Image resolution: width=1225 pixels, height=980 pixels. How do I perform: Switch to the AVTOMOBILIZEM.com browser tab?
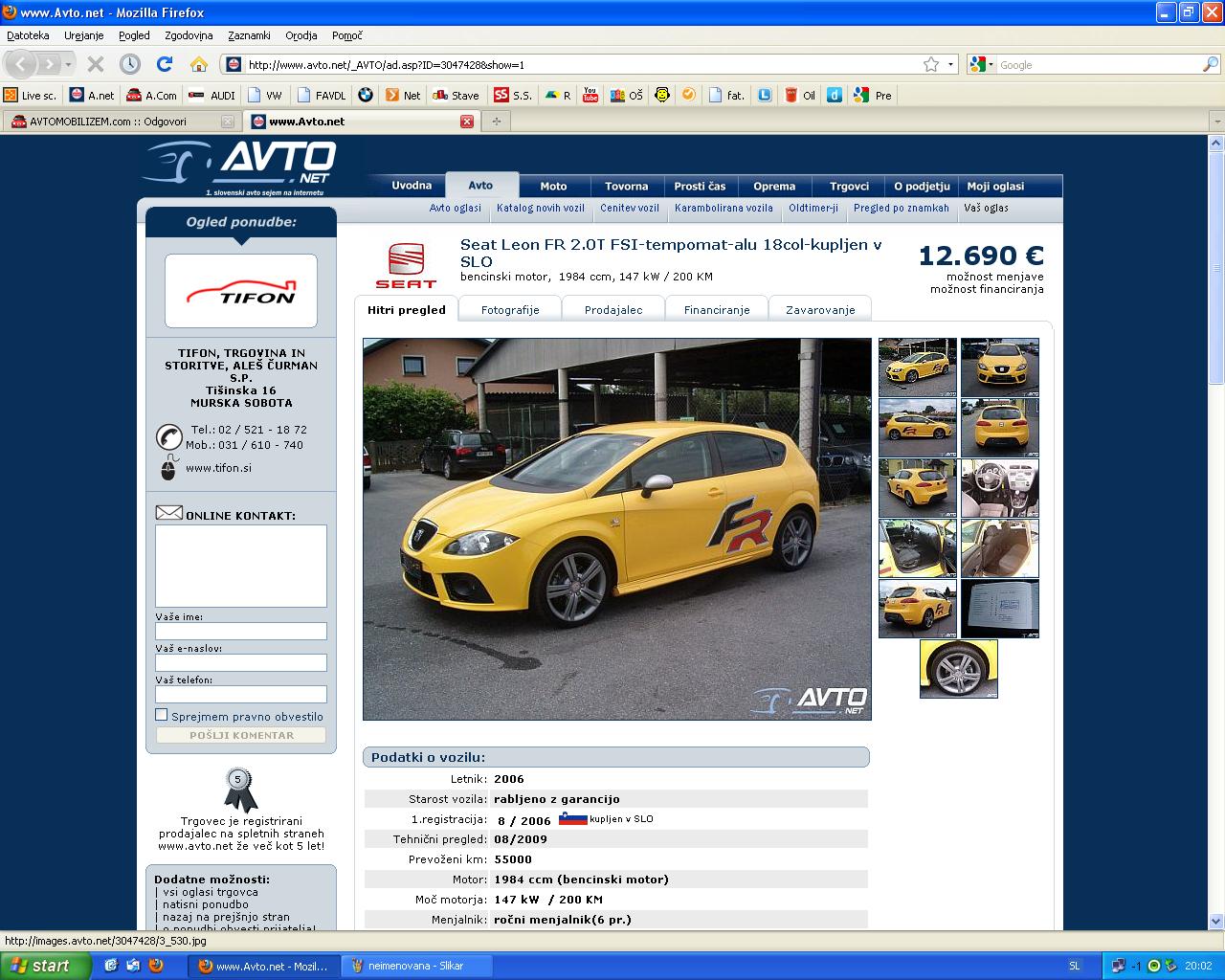(x=121, y=122)
